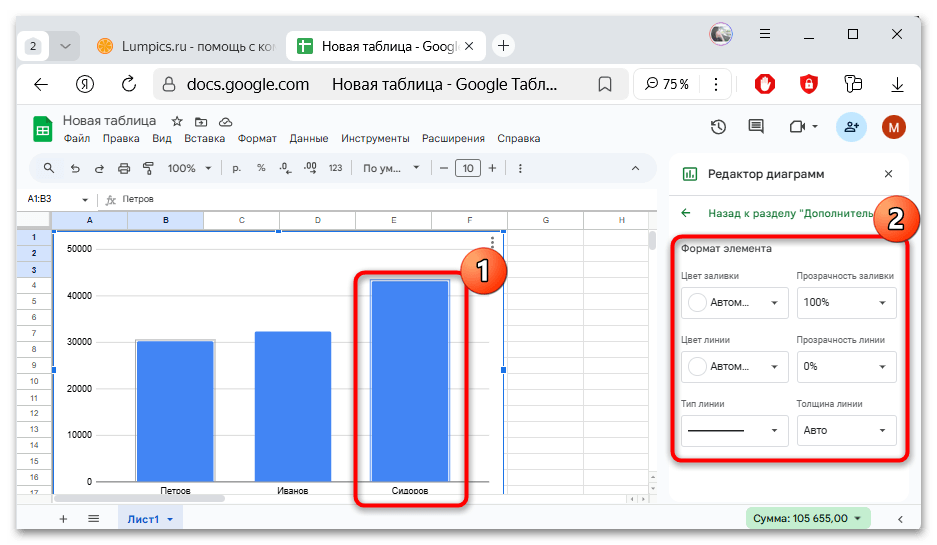Open the Цвет заливки color picker
Screen dimensions: 937x545
pyautogui.click(x=734, y=303)
